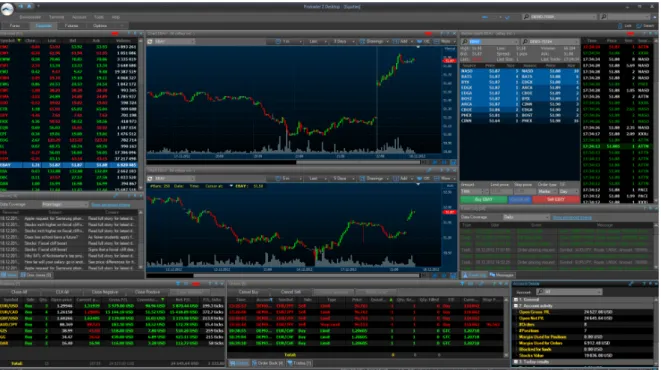
Task: Switch to the Messages tab
Action: 502,275
